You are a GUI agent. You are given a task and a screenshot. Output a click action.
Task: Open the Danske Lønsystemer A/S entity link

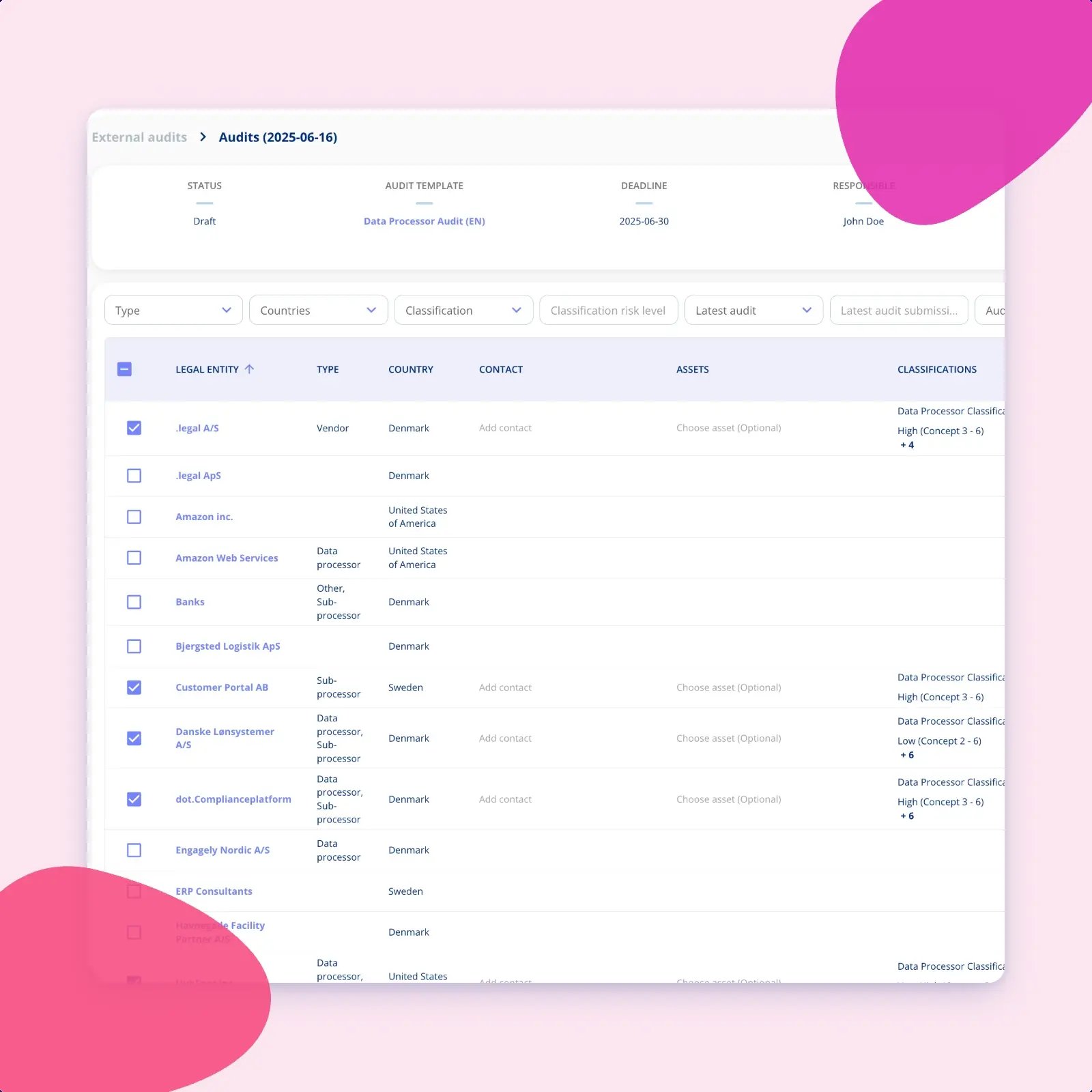pos(225,738)
